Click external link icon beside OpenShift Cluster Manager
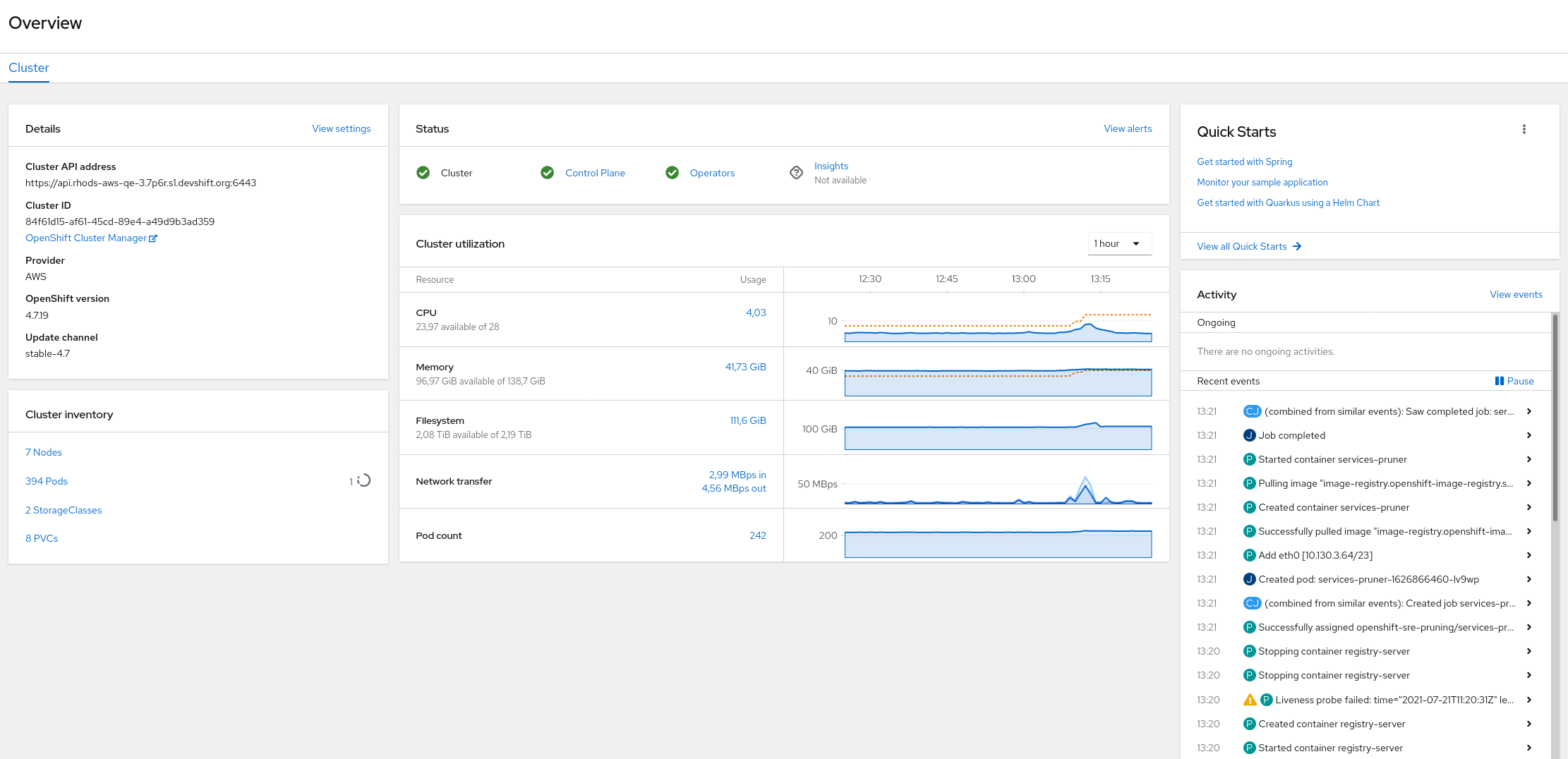The image size is (1568, 759). (x=153, y=238)
